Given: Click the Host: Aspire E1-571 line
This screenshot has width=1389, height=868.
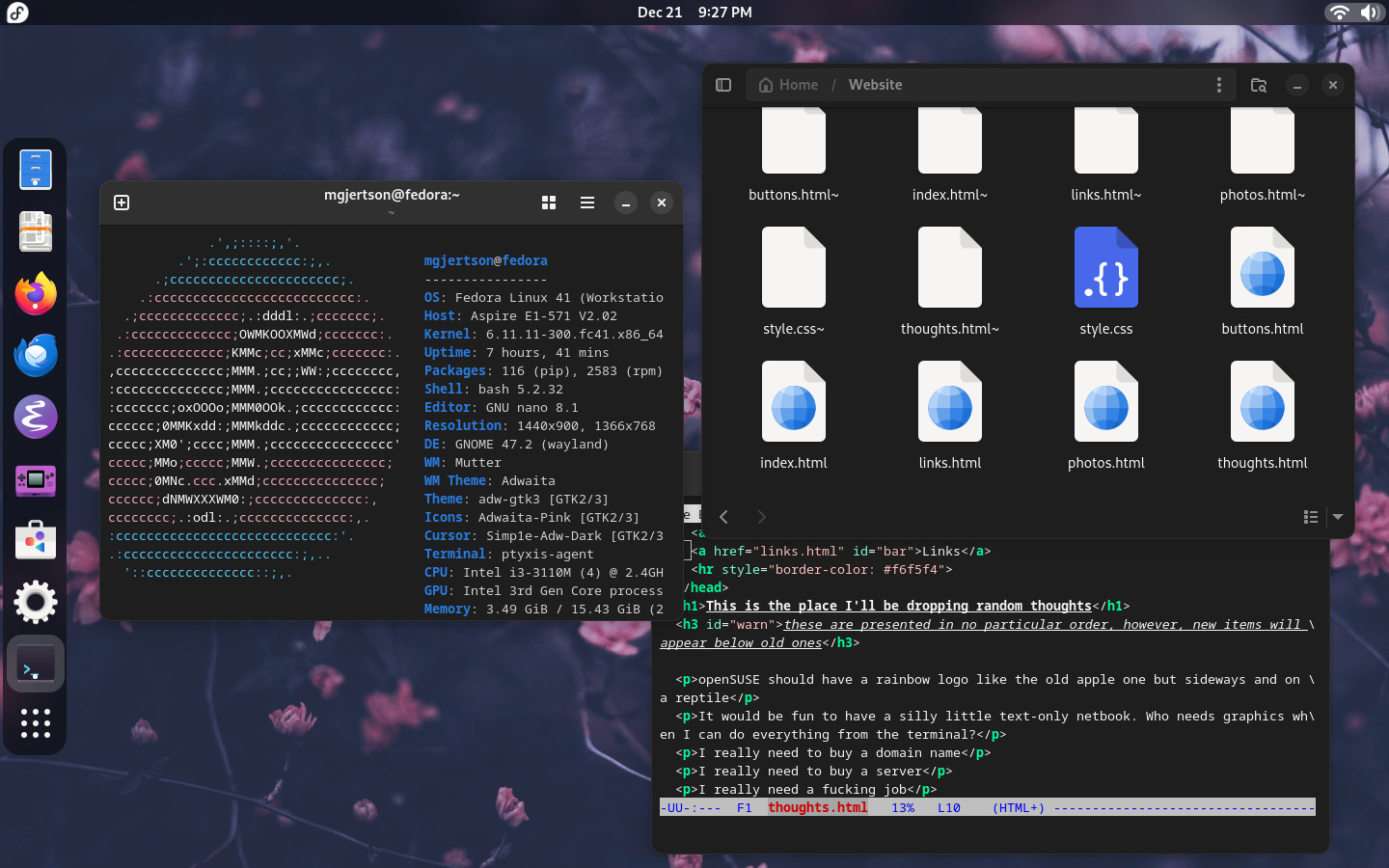Looking at the screenshot, I should point(521,315).
